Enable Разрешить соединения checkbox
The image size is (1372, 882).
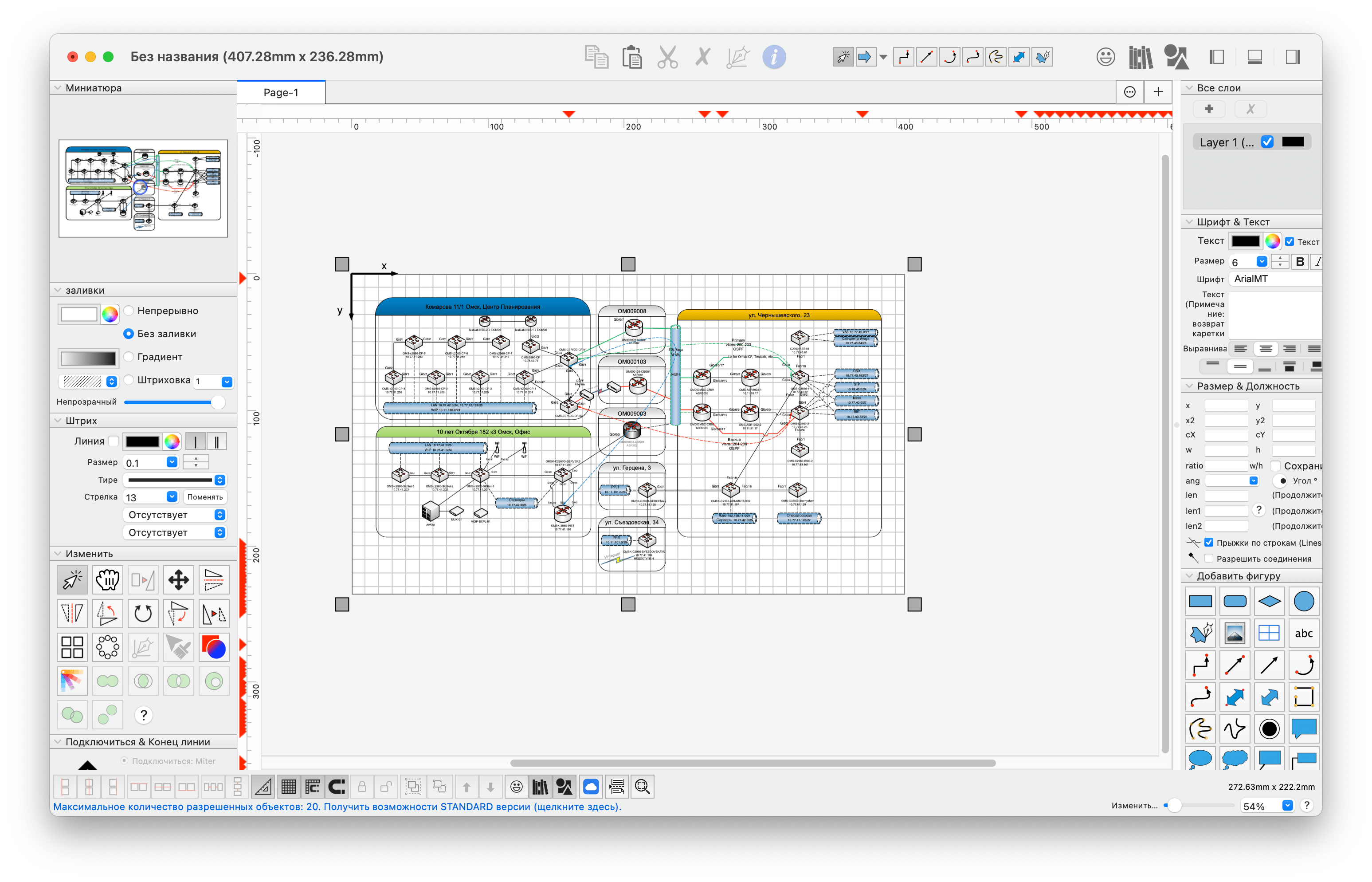click(x=1209, y=559)
